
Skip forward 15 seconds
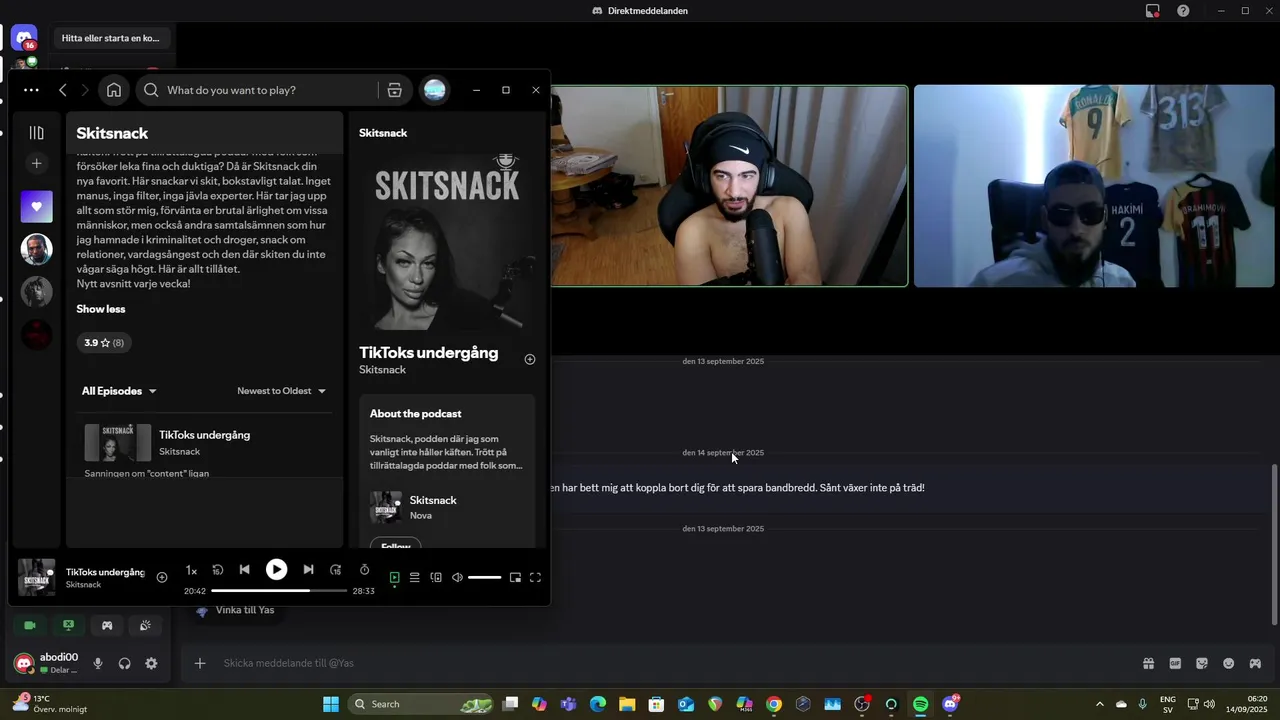click(x=336, y=570)
